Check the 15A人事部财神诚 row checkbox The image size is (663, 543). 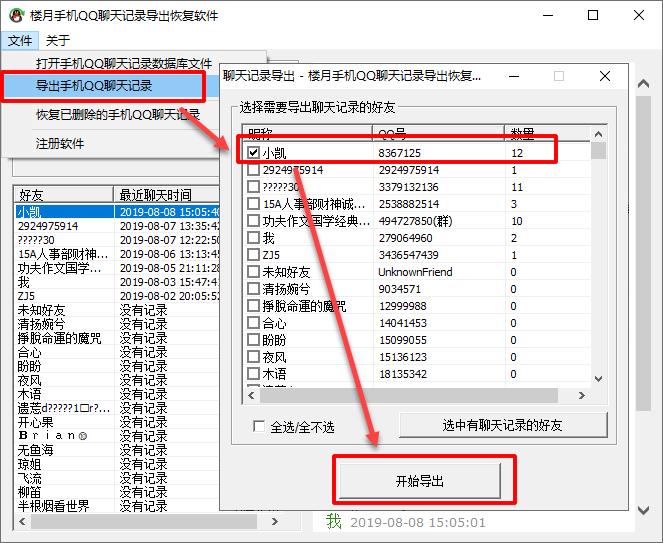pos(253,203)
